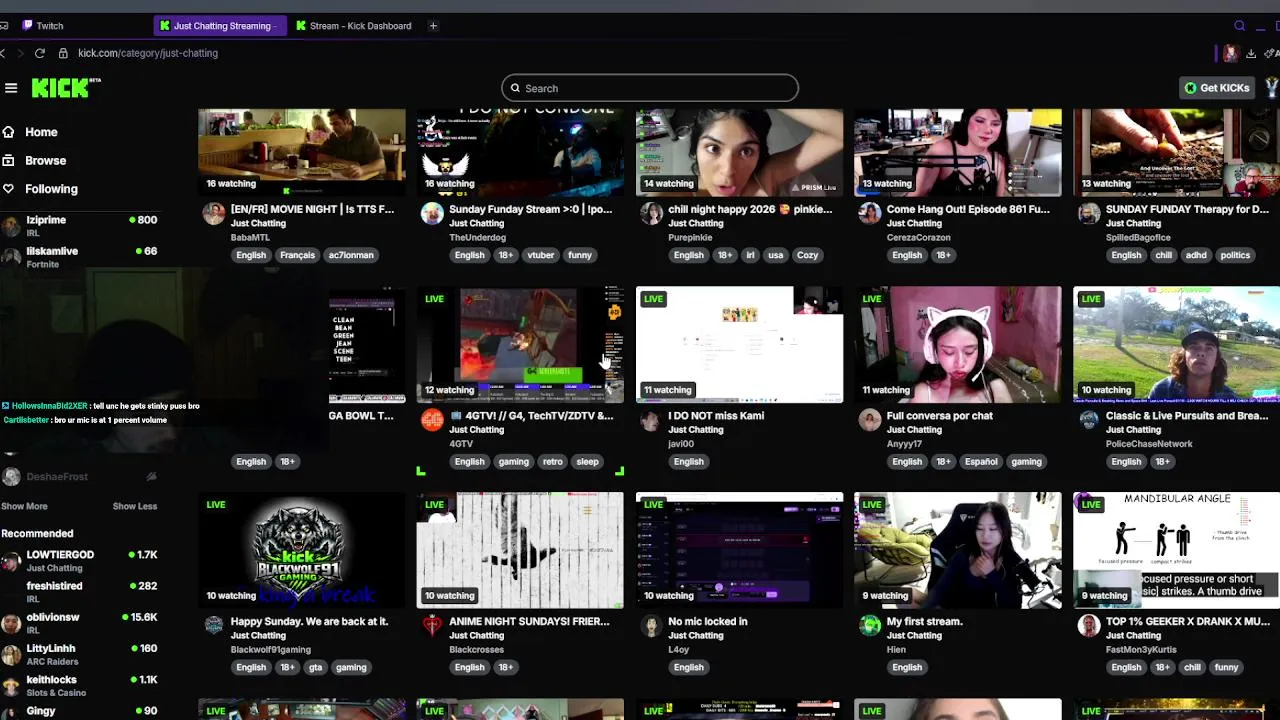
Task: Open police chase stream thumbnail with 10 watching
Action: coord(1176,345)
